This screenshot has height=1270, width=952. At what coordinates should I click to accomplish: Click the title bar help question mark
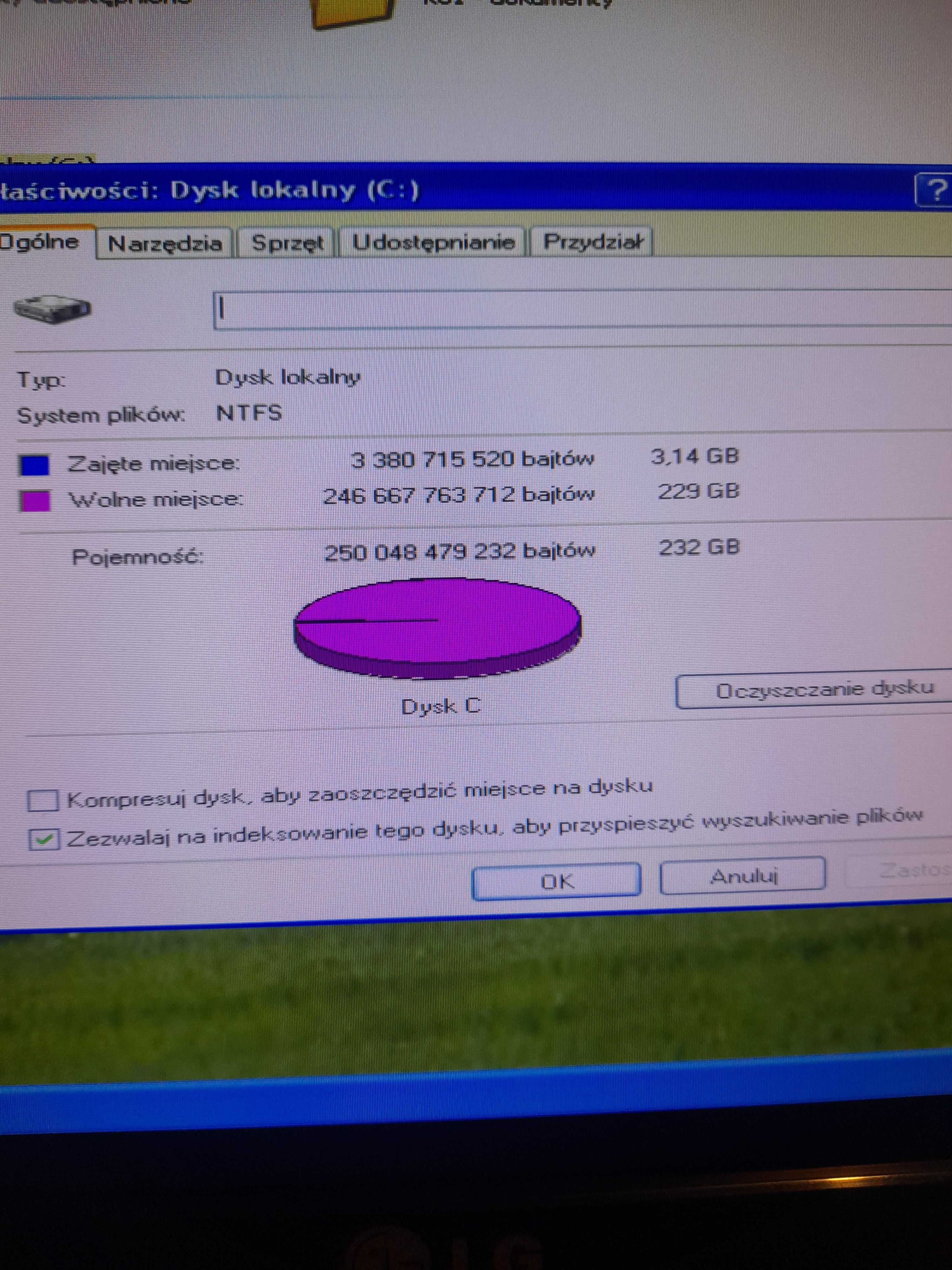(934, 190)
